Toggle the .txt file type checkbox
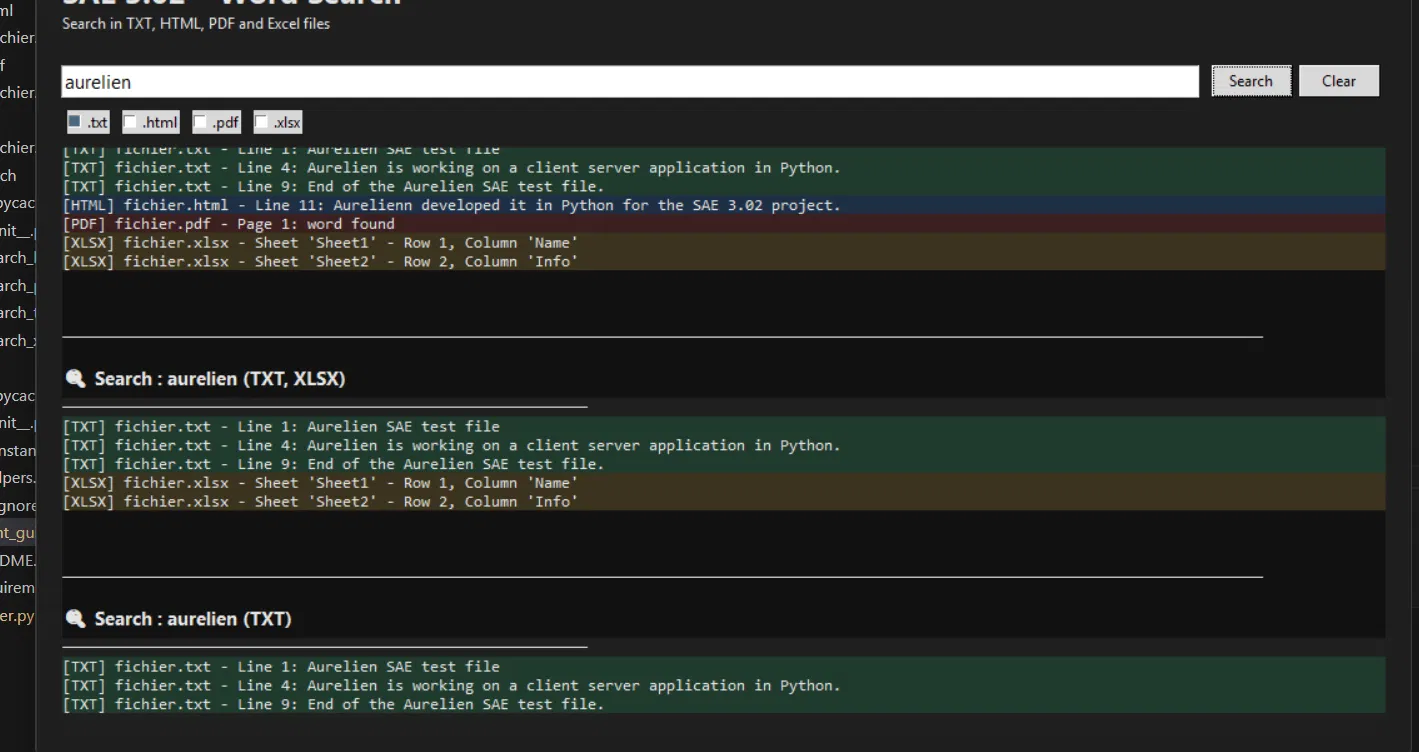The image size is (1419, 752). [75, 122]
